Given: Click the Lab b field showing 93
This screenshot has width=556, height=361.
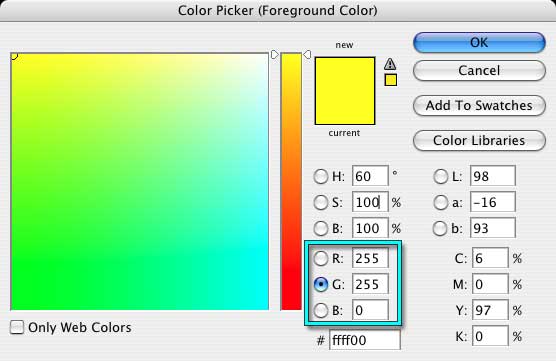Looking at the screenshot, I should point(493,228).
